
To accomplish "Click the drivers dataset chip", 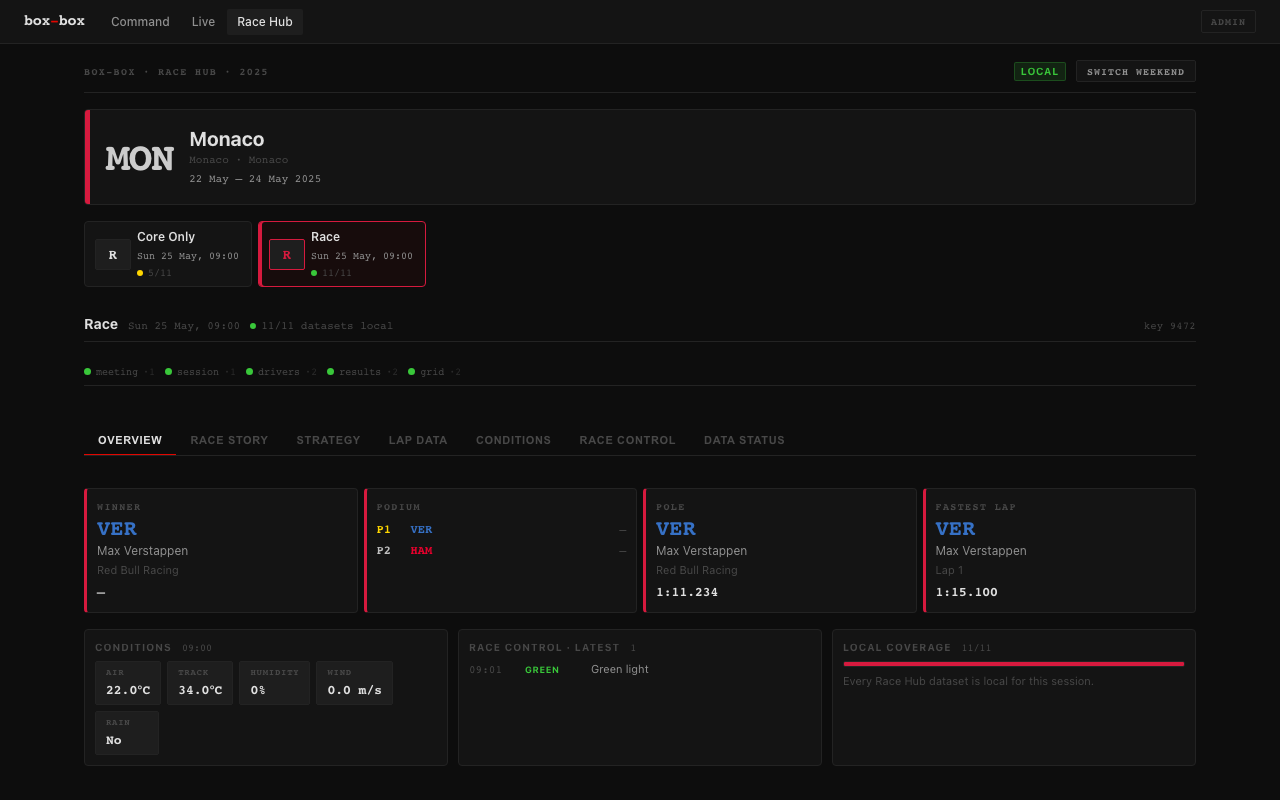I will (x=281, y=372).
